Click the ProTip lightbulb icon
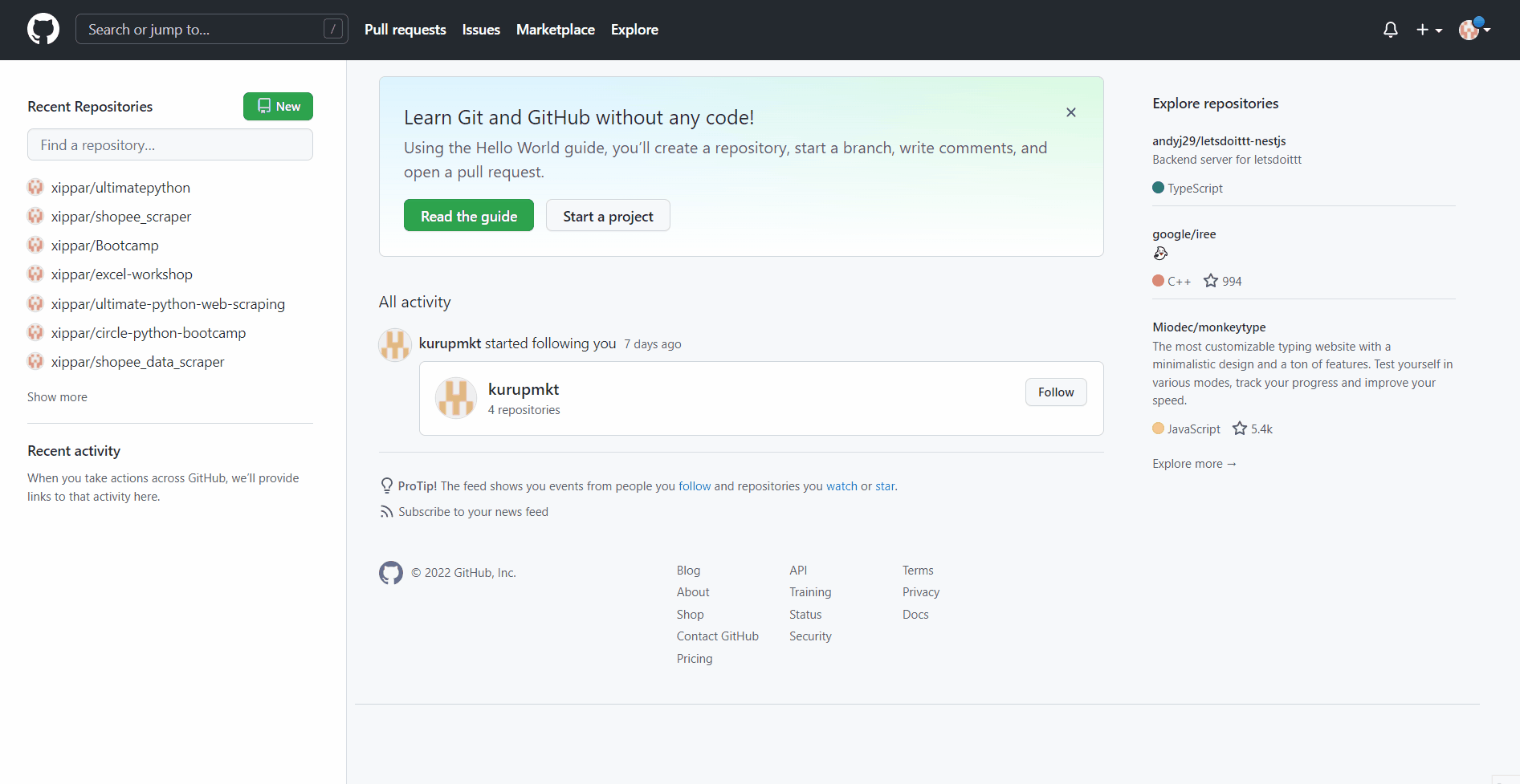The image size is (1520, 784). [x=387, y=485]
